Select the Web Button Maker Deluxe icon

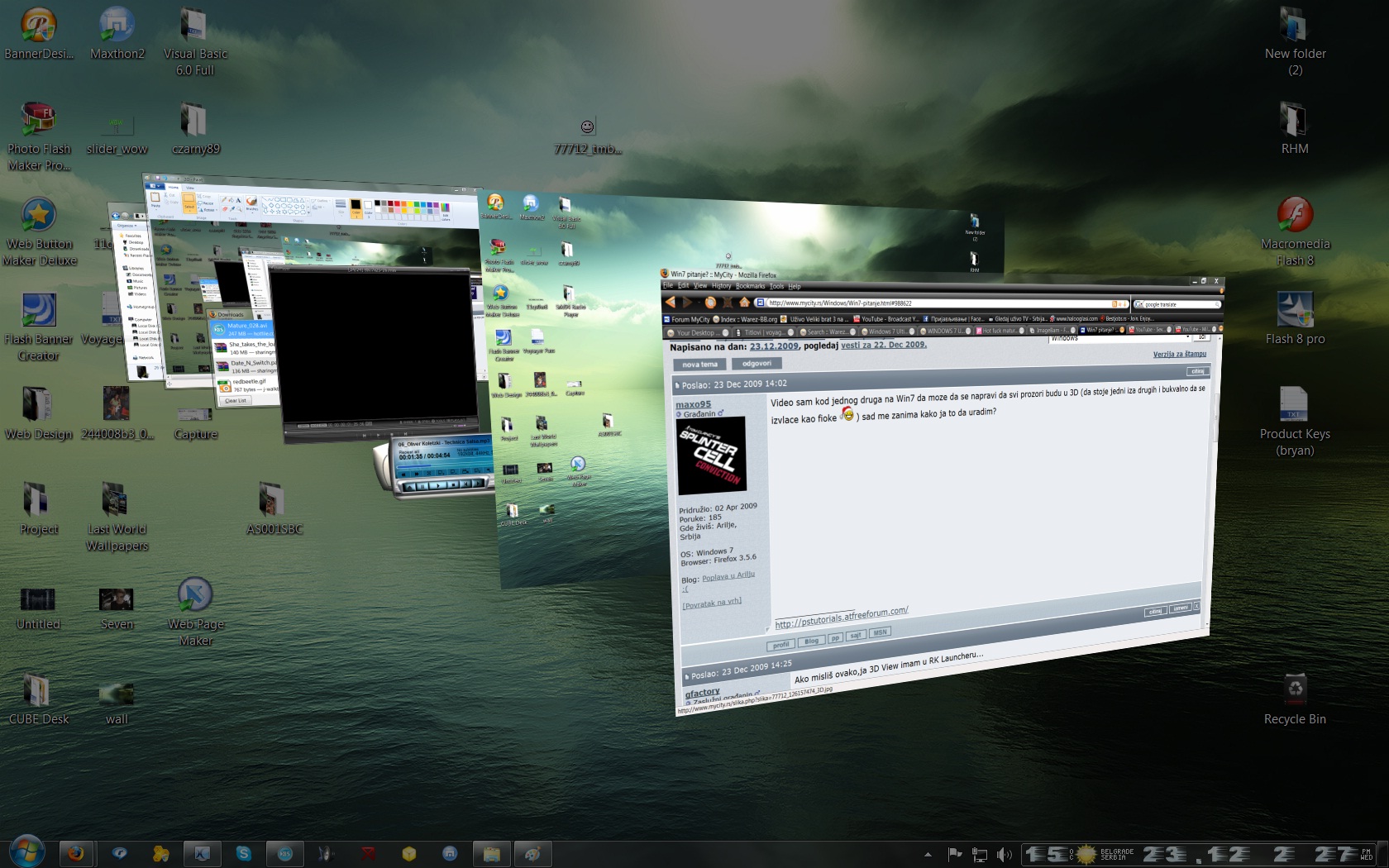point(39,231)
